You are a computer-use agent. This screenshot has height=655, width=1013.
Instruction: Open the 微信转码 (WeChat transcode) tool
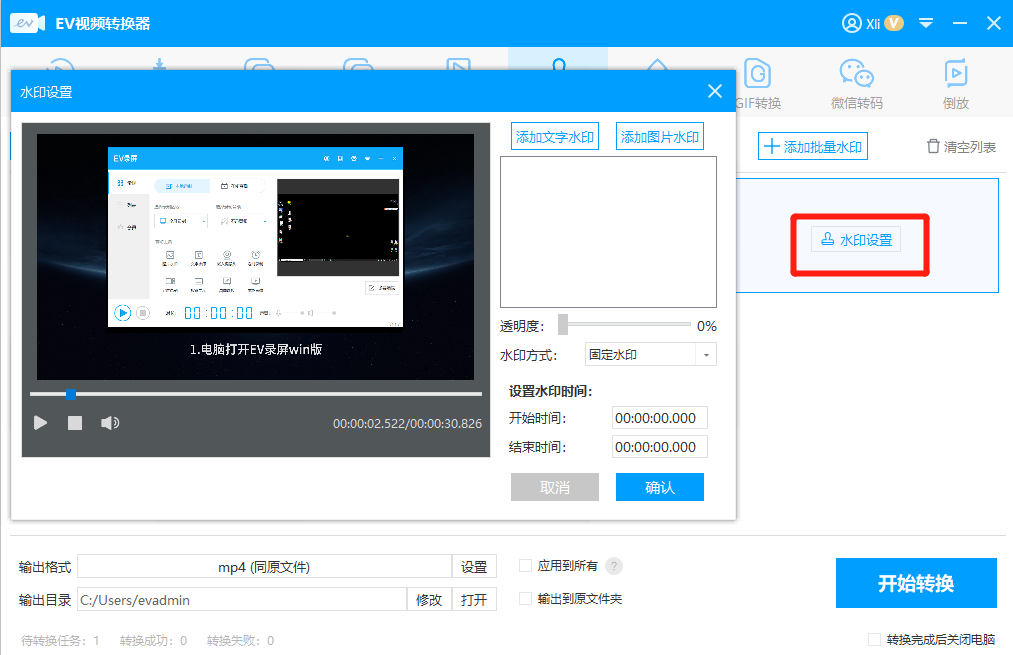point(855,84)
